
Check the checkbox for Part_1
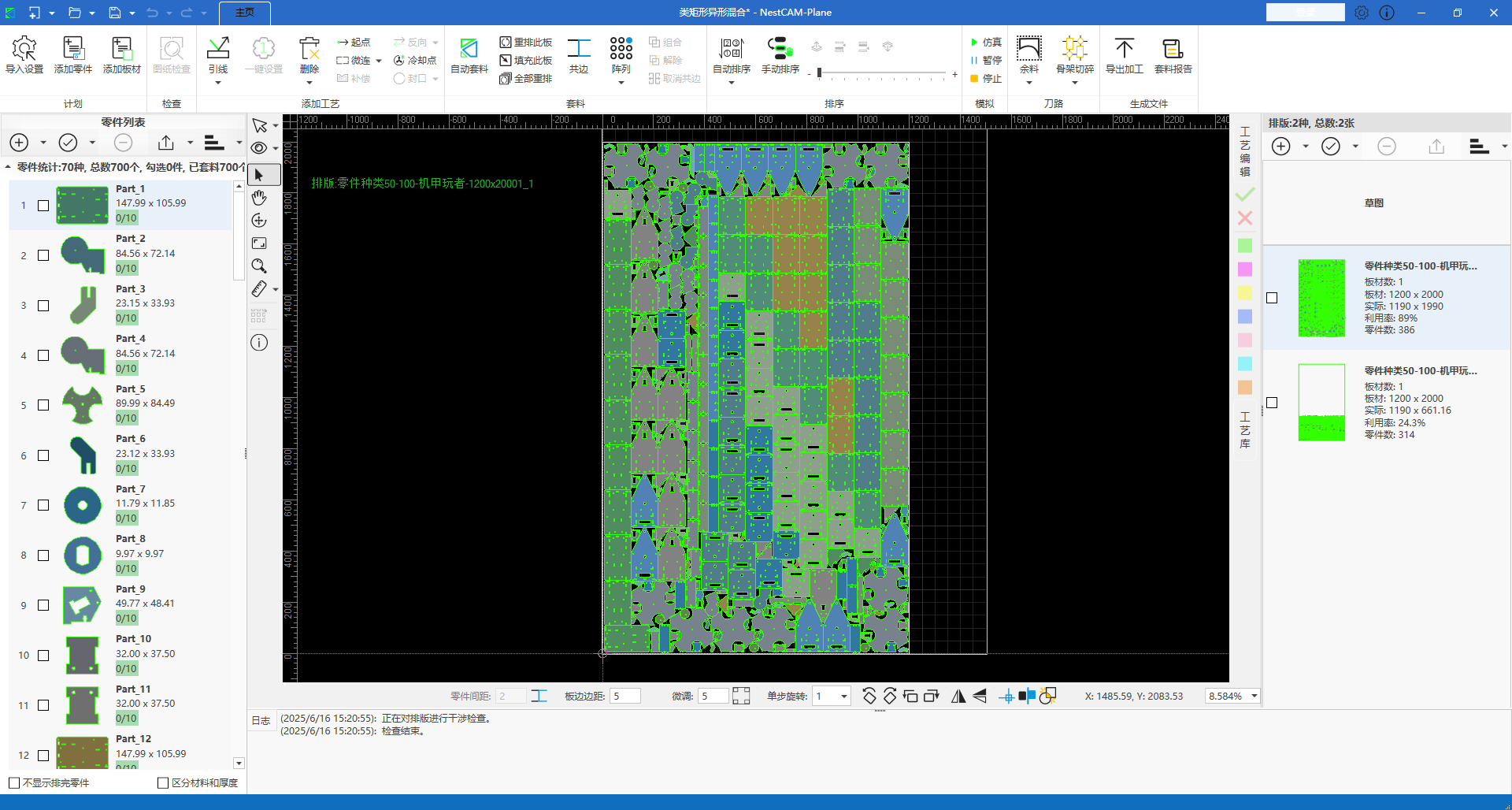(x=43, y=206)
